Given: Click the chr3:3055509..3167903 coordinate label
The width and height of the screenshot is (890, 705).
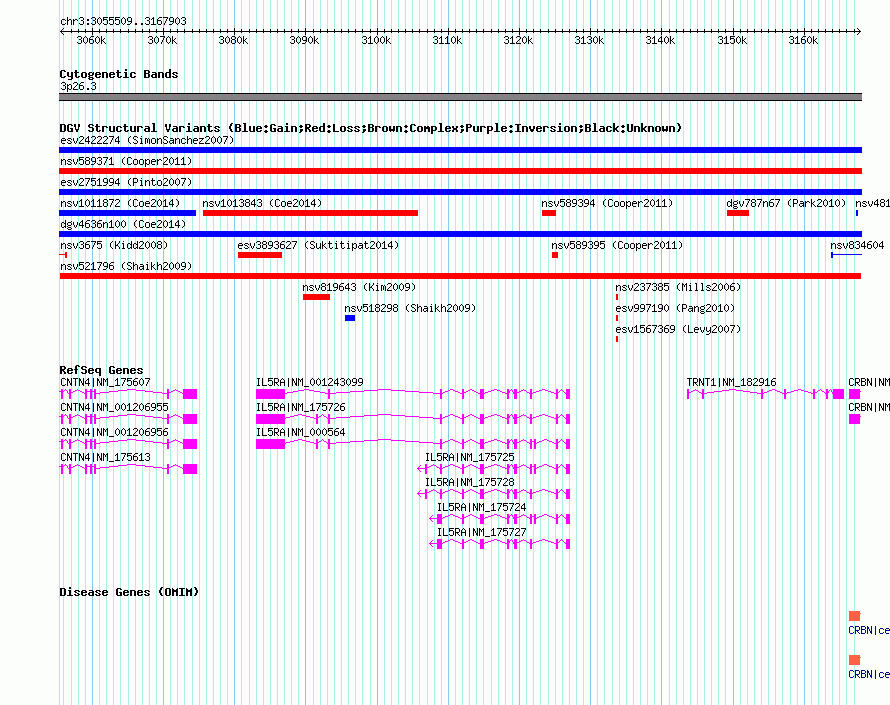Looking at the screenshot, I should click(x=123, y=21).
